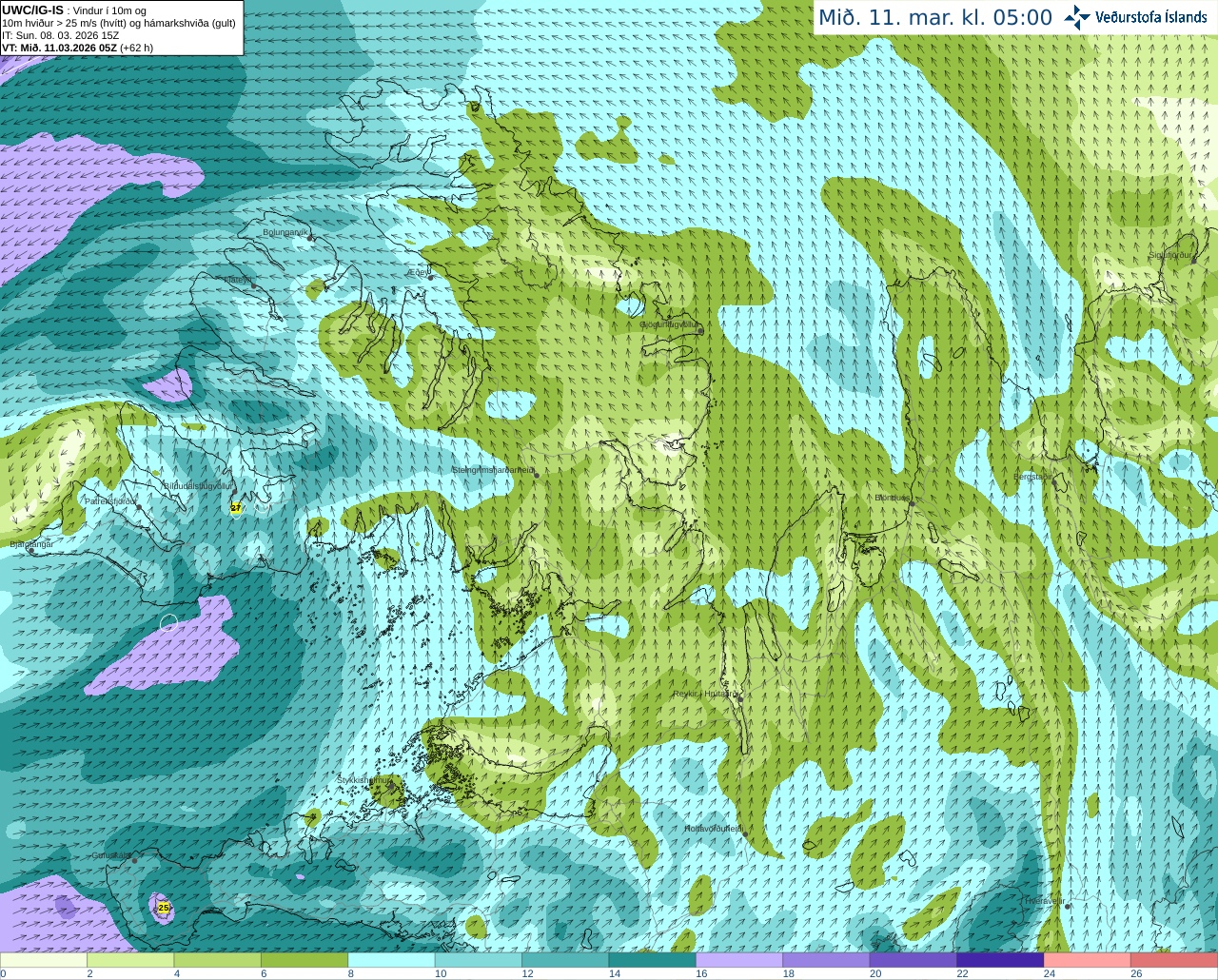Click the light green 2–4 m/s legend swatch

coord(130,960)
